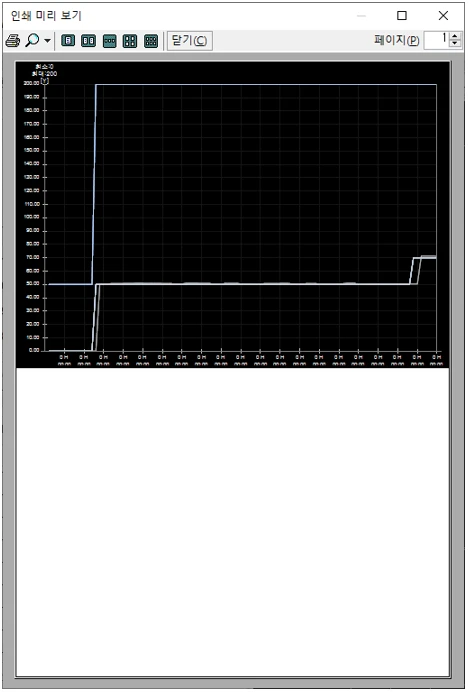
Task: Click the 200.00 y-axis label
Action: 32,83
